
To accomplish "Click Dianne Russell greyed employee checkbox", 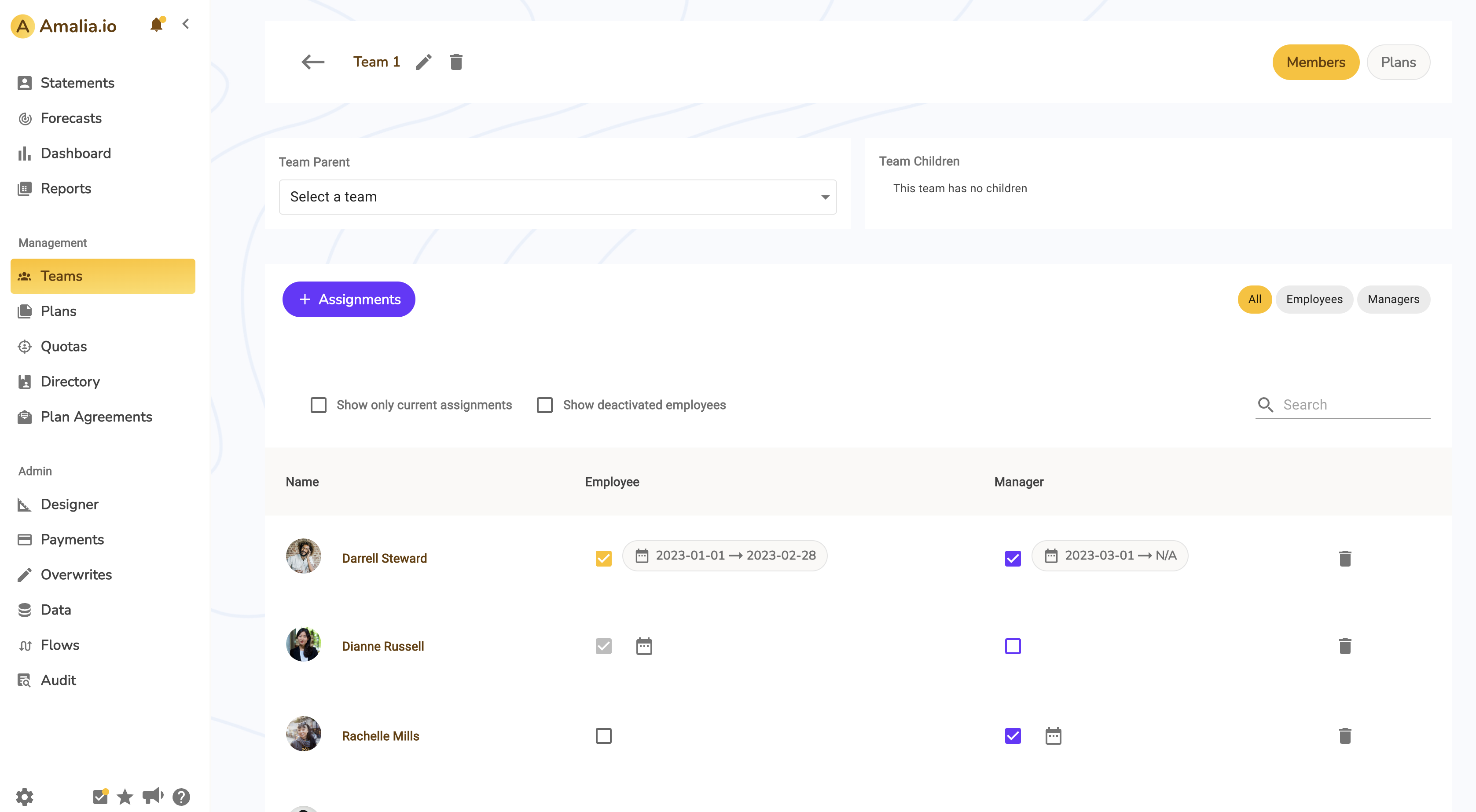I will (x=603, y=646).
